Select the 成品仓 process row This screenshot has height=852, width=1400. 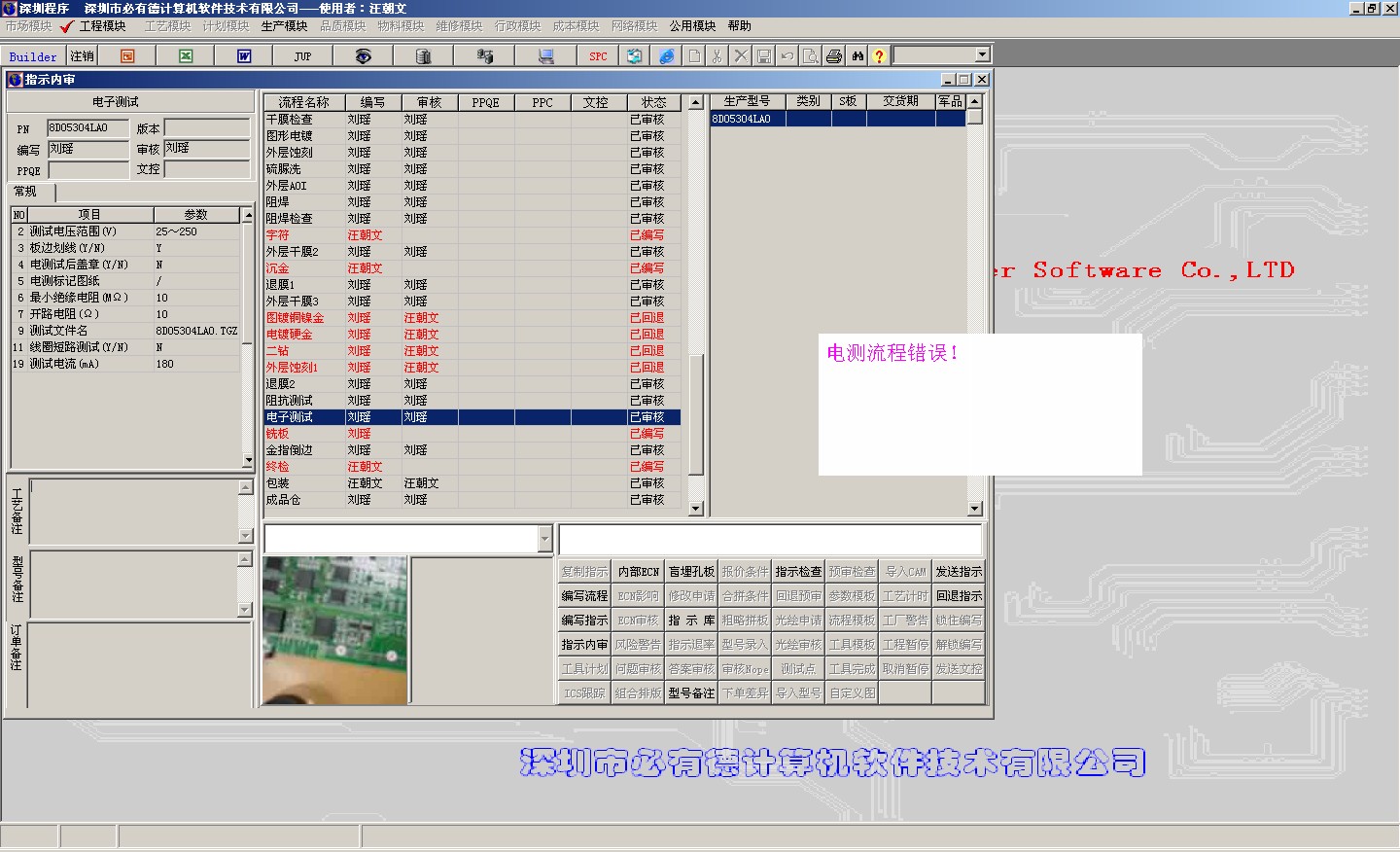click(472, 500)
